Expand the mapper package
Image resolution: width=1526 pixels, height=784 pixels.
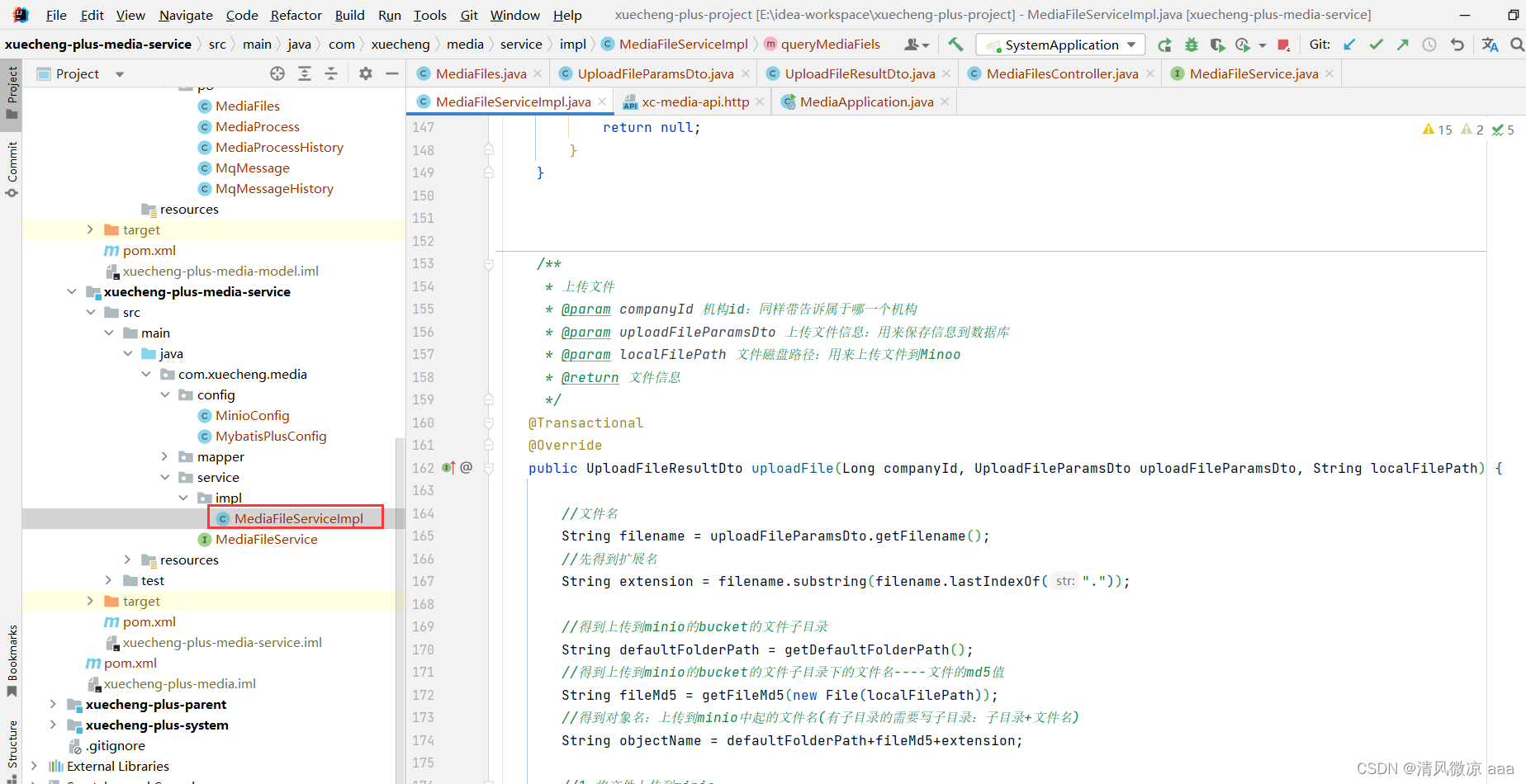(165, 456)
